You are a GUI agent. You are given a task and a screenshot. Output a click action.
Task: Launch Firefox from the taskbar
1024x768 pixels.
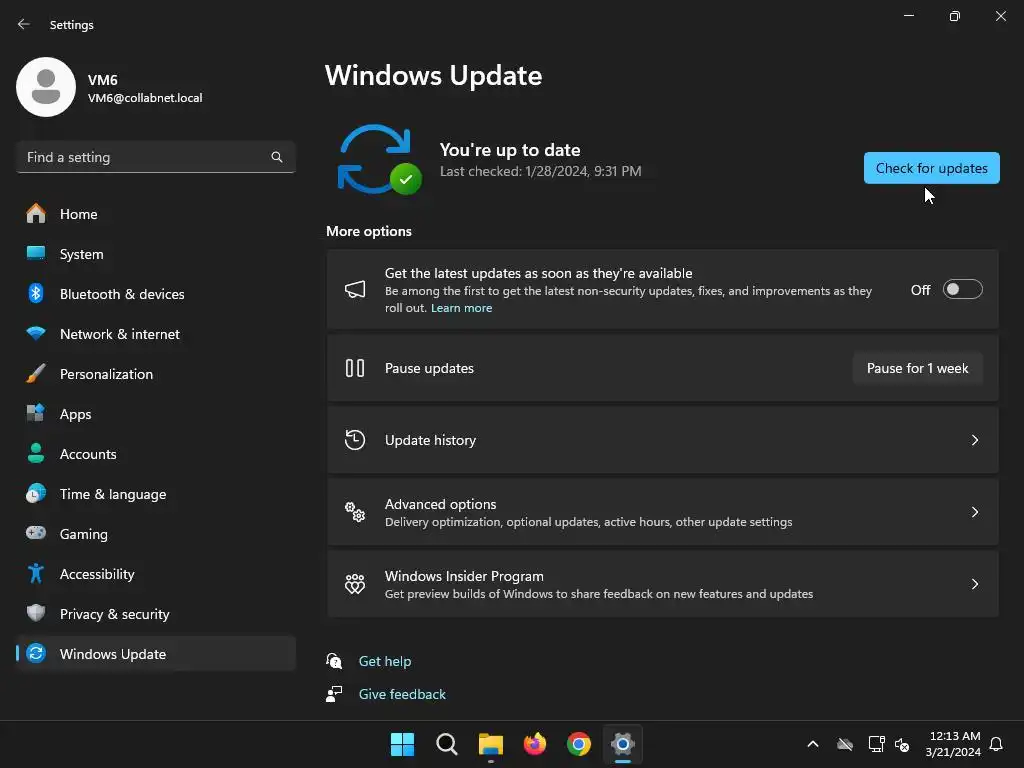pyautogui.click(x=535, y=744)
